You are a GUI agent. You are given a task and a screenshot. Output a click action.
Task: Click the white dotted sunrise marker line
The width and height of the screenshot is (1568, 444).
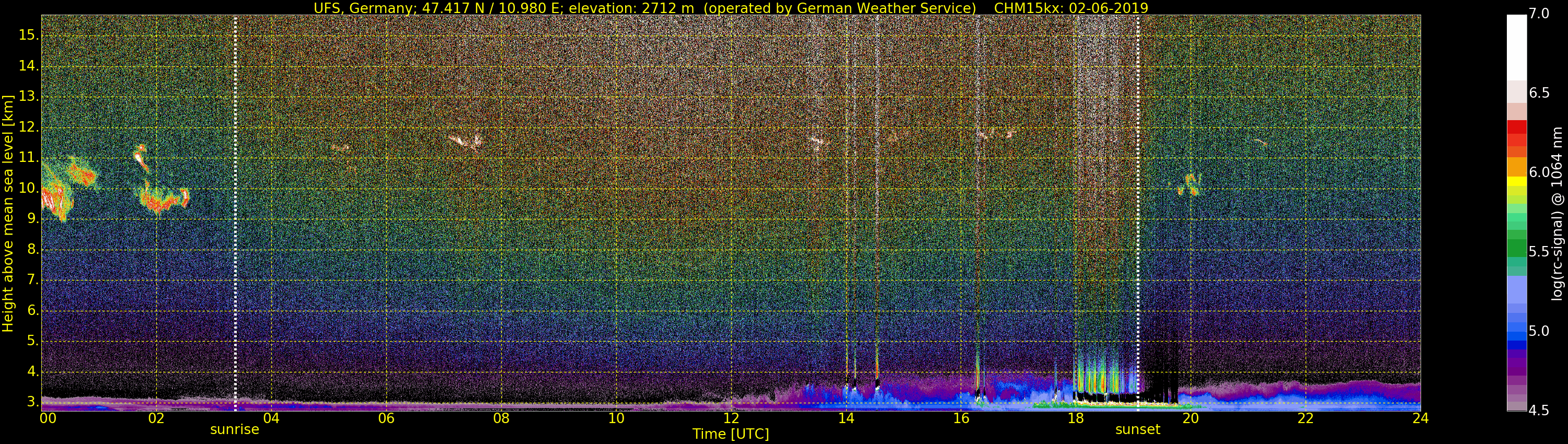(235, 213)
